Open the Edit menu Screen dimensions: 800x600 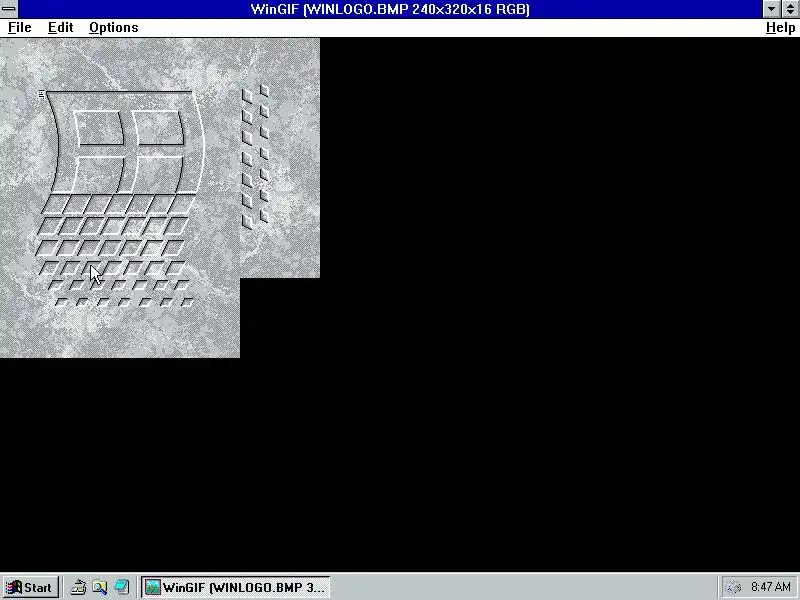click(60, 28)
